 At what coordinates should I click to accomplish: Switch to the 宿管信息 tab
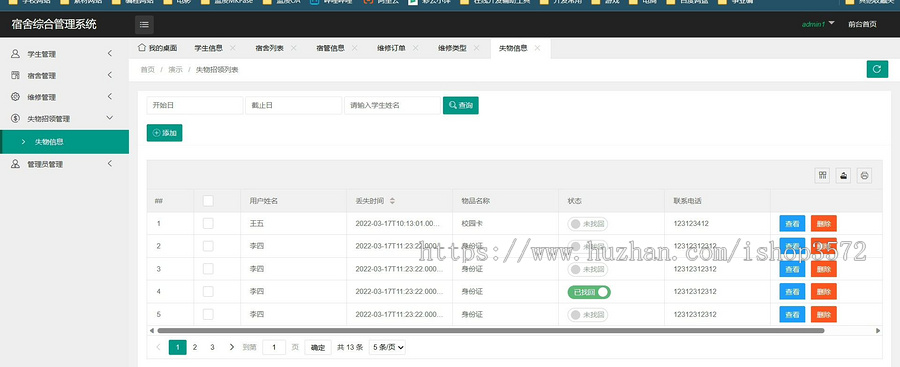330,48
